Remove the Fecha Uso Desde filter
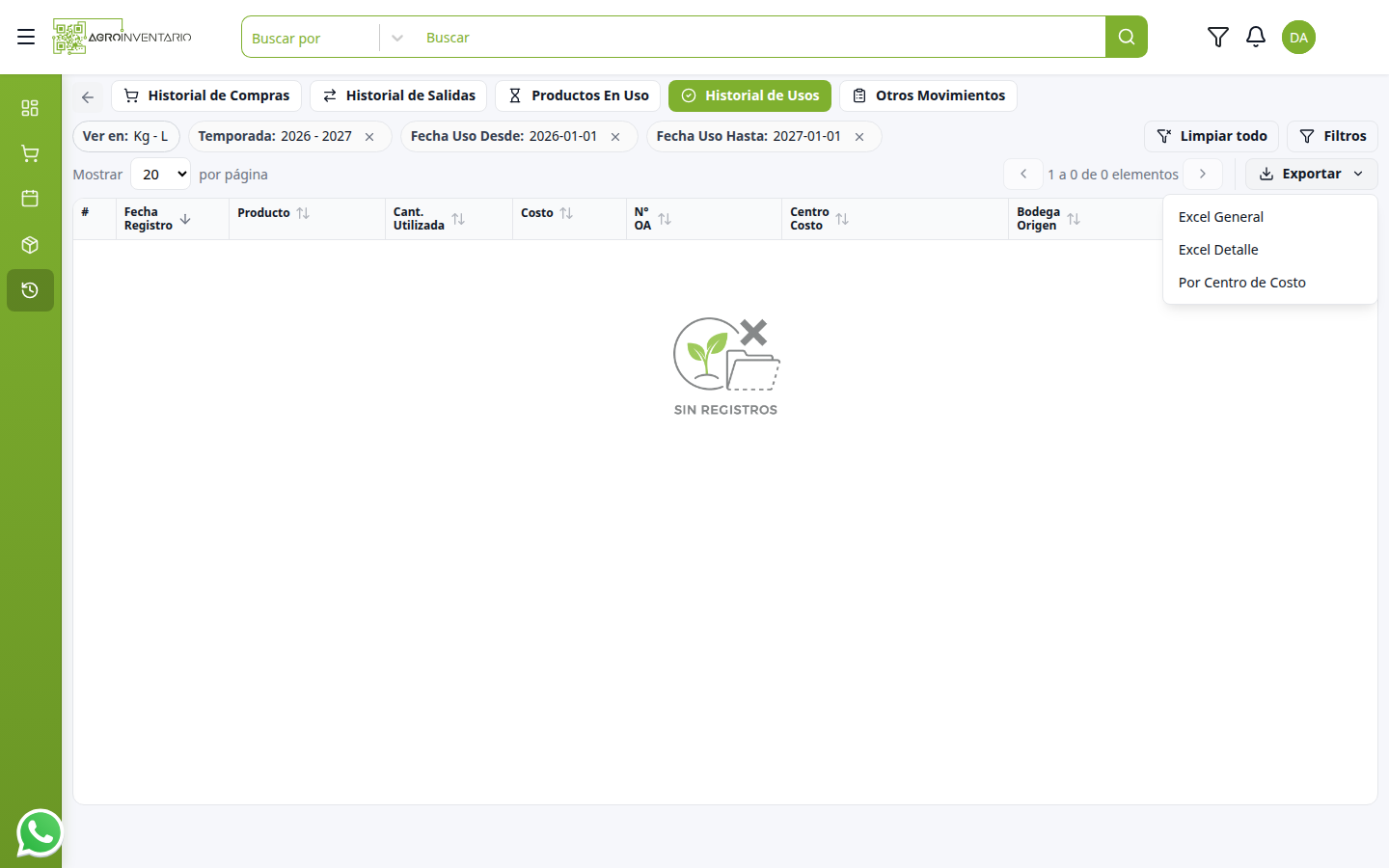Viewport: 1389px width, 868px height. click(615, 137)
